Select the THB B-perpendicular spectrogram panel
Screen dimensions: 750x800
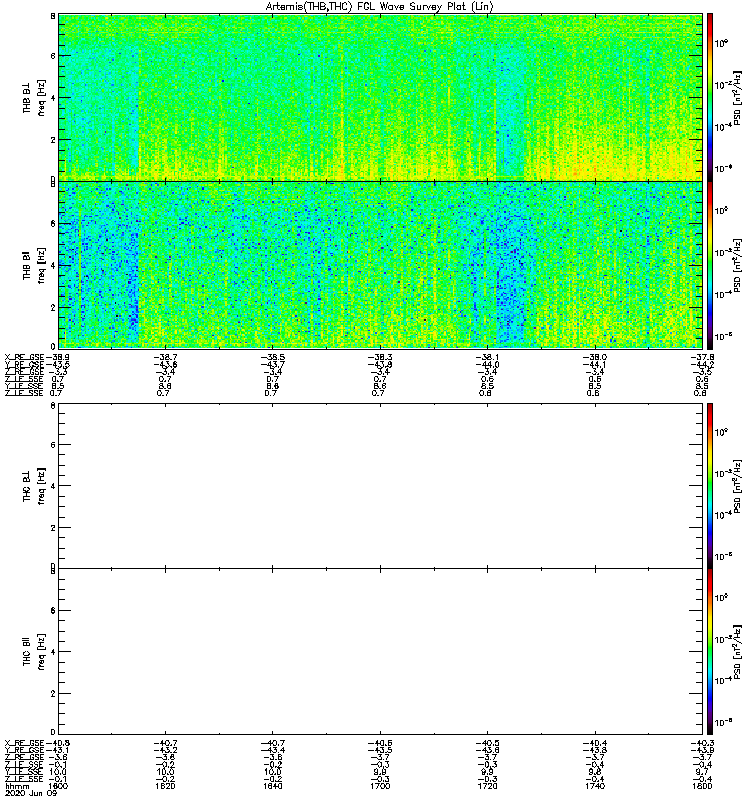click(x=381, y=97)
